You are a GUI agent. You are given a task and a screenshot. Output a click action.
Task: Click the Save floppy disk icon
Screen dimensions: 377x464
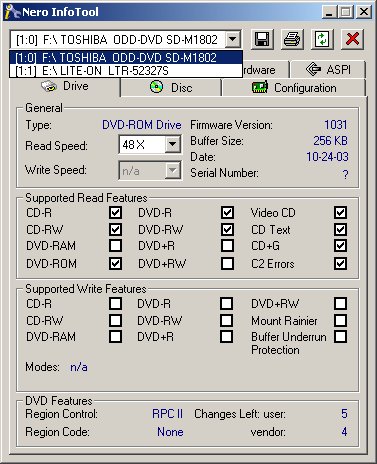coord(262,40)
